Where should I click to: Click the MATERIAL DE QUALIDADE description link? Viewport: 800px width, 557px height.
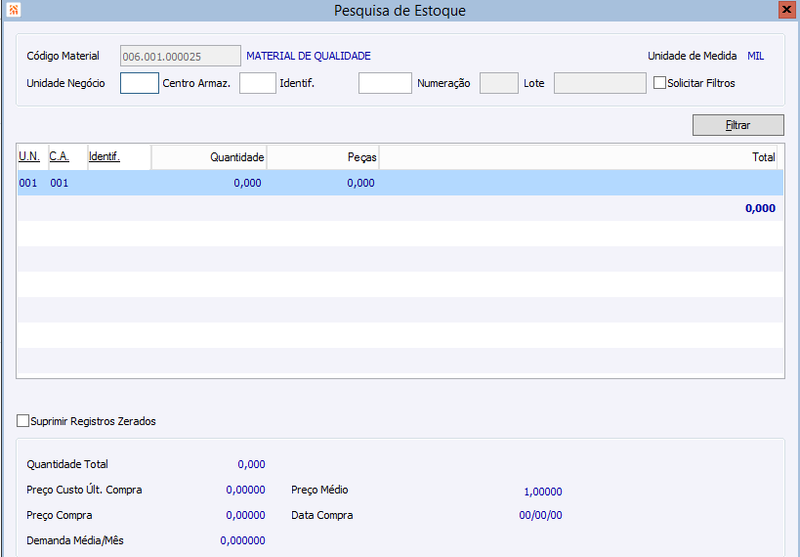(309, 56)
